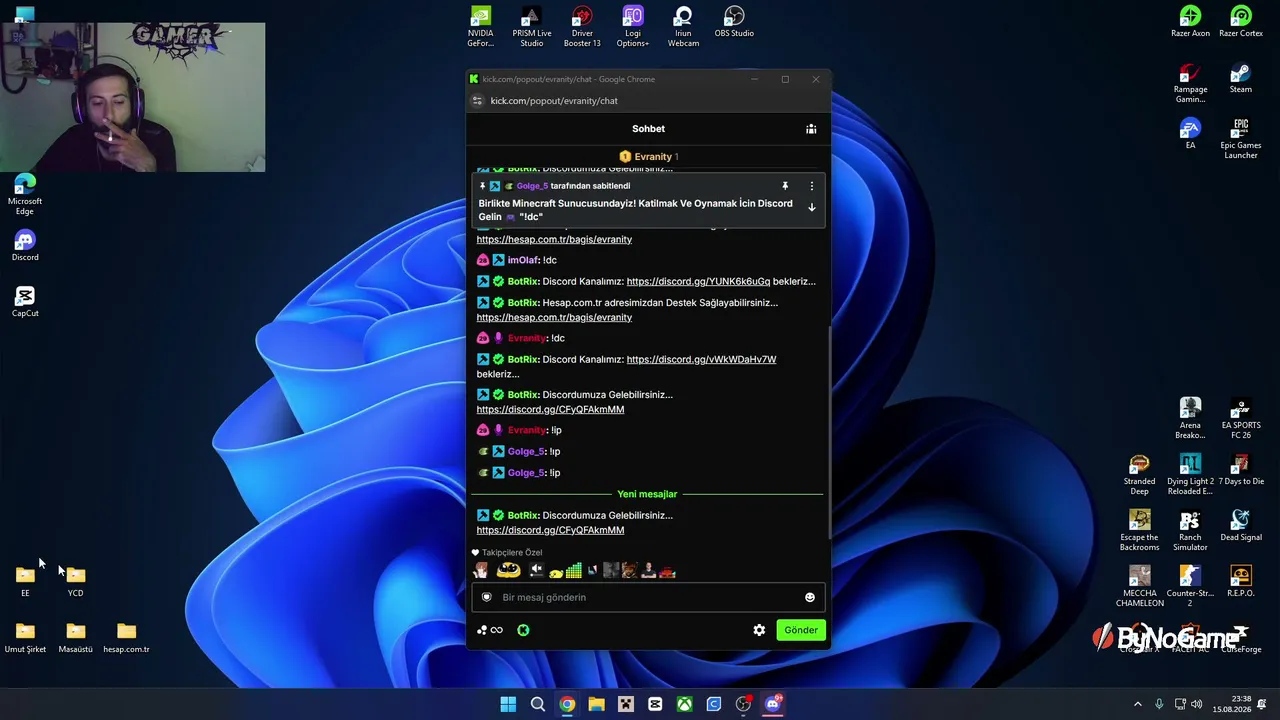
Task: Jump to Yeni mesajlar divider
Action: (x=647, y=494)
